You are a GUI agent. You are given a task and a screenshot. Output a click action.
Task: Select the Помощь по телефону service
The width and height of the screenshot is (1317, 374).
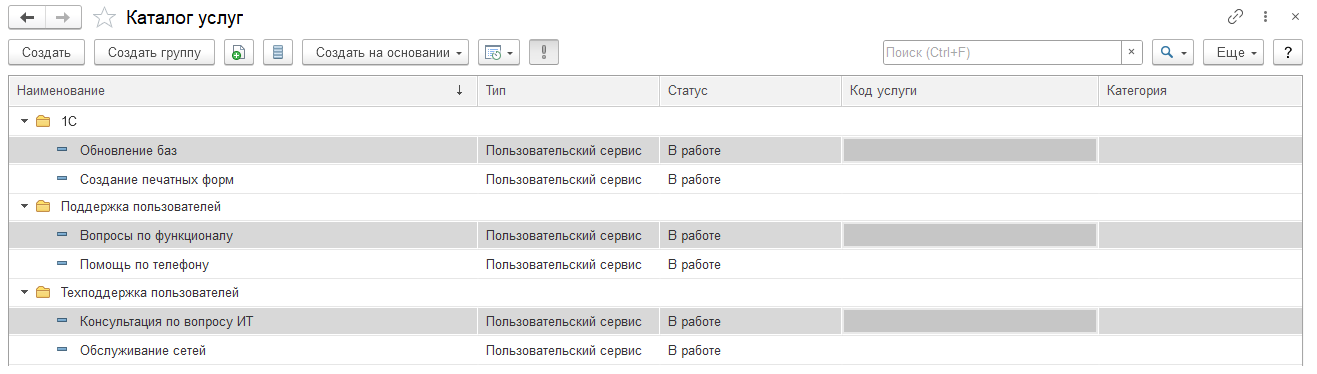(144, 265)
